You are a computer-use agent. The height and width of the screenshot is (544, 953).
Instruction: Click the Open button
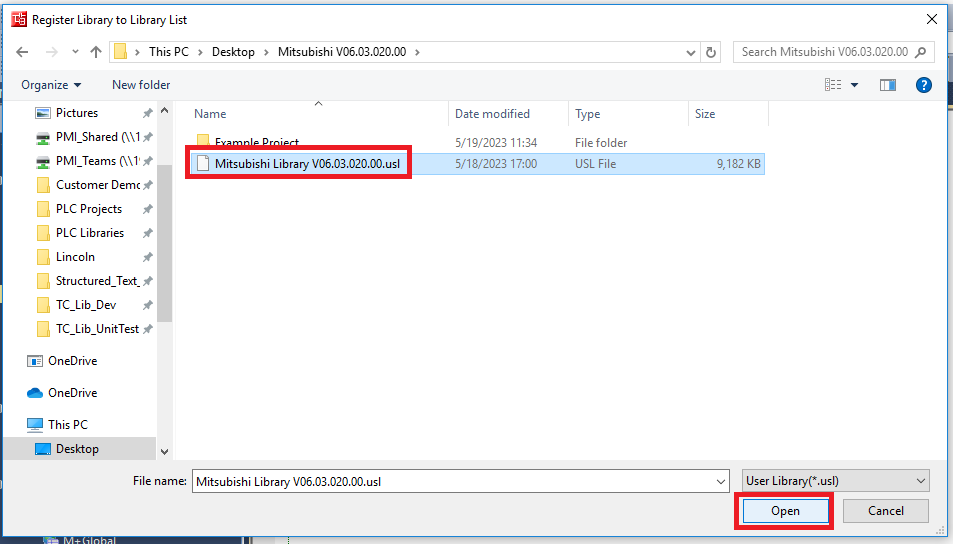(x=785, y=511)
